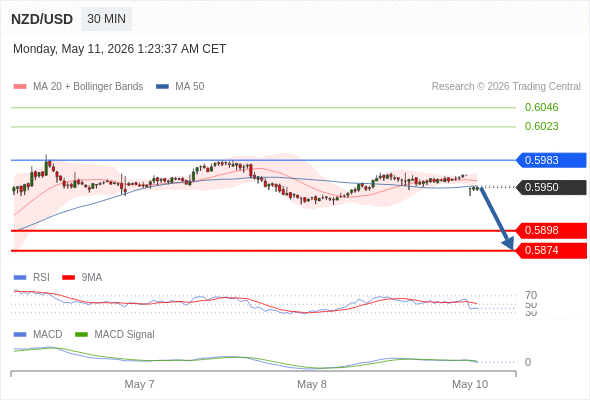590x400 pixels.
Task: Toggle the MA 20 + Bollinger Bands legend label
Action: [88, 87]
